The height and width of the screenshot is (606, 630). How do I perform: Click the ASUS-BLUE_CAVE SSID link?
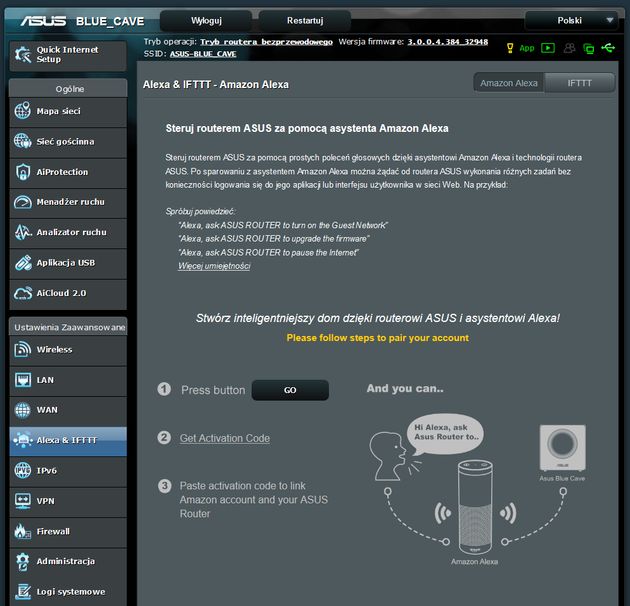[203, 54]
